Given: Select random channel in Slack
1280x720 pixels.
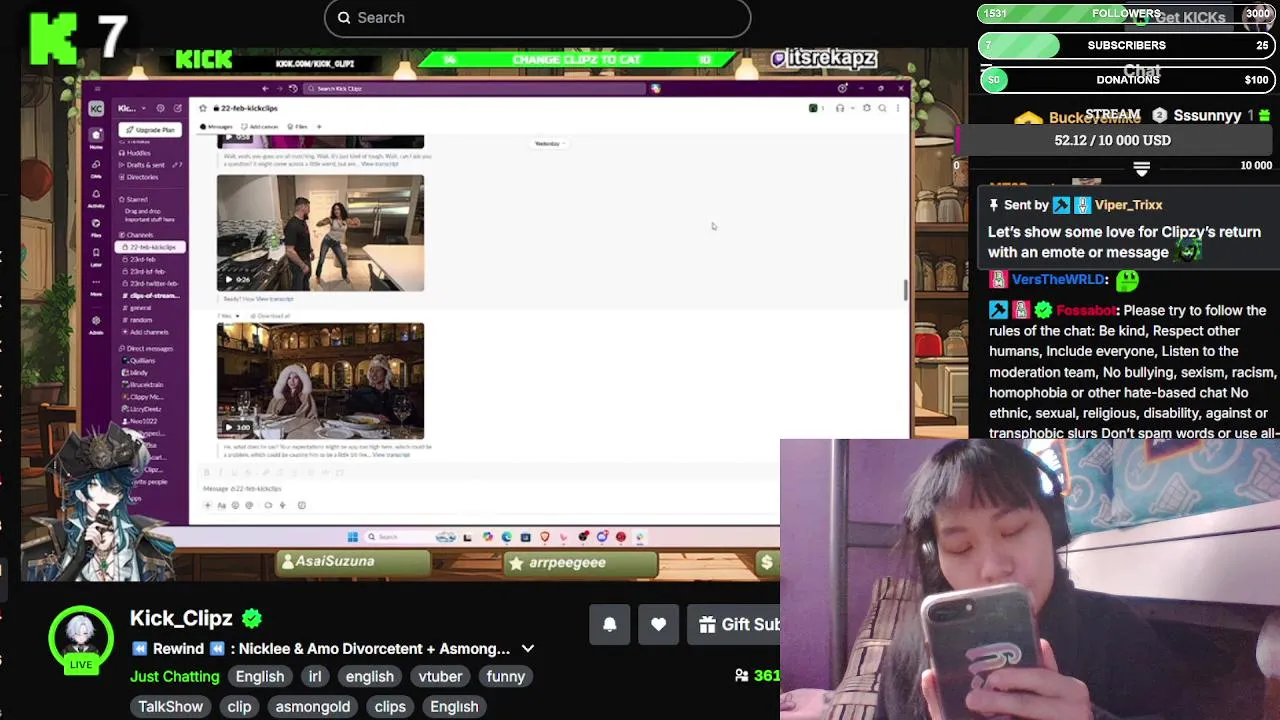Looking at the screenshot, I should point(138,320).
